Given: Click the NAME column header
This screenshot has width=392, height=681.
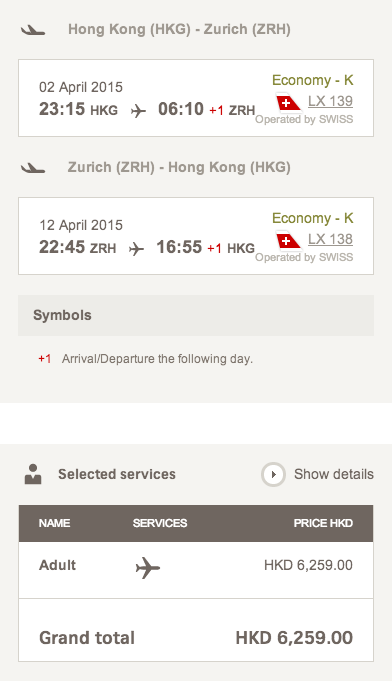Looking at the screenshot, I should pos(54,523).
